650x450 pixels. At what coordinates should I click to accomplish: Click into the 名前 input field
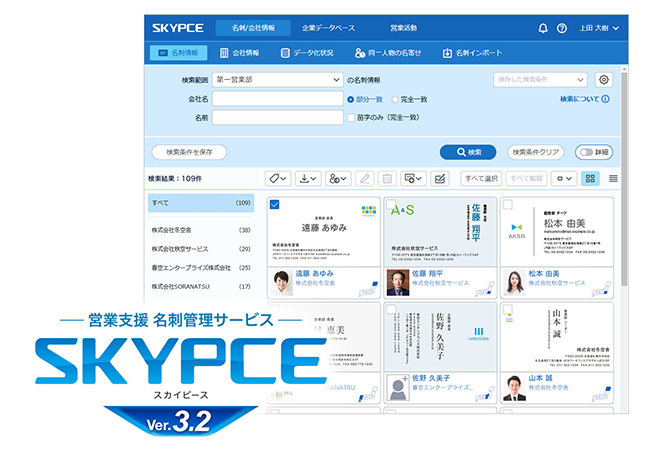(277, 118)
